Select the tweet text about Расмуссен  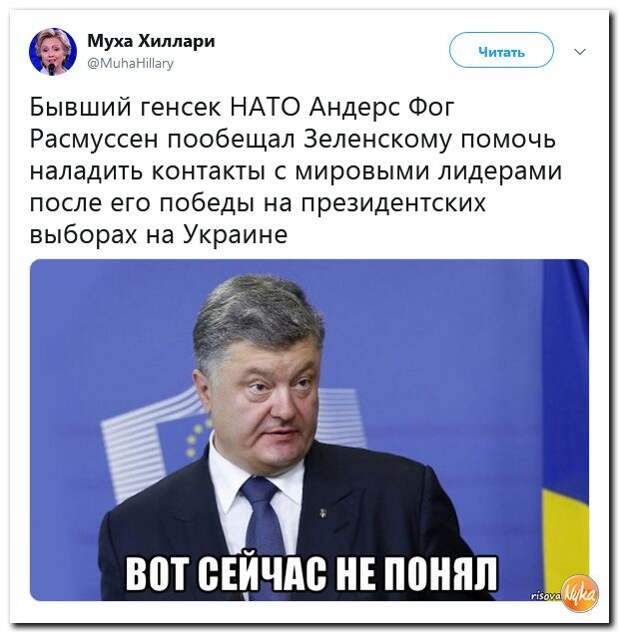pyautogui.click(x=296, y=171)
